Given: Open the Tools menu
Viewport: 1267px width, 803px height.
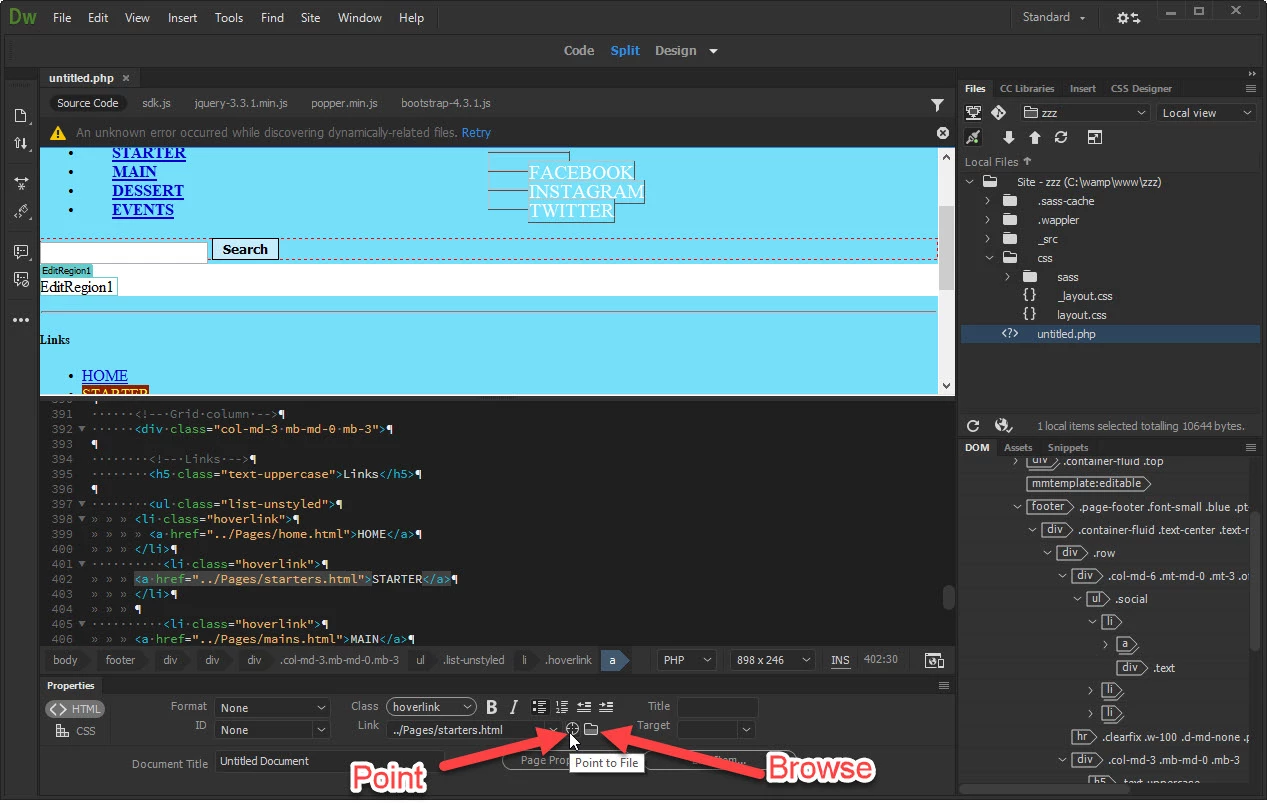Looking at the screenshot, I should tap(229, 18).
